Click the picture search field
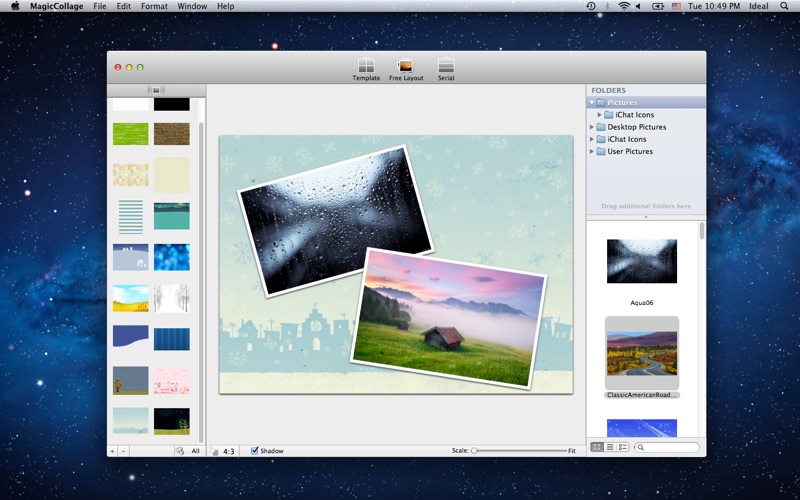Viewport: 800px width, 500px height. click(x=669, y=447)
